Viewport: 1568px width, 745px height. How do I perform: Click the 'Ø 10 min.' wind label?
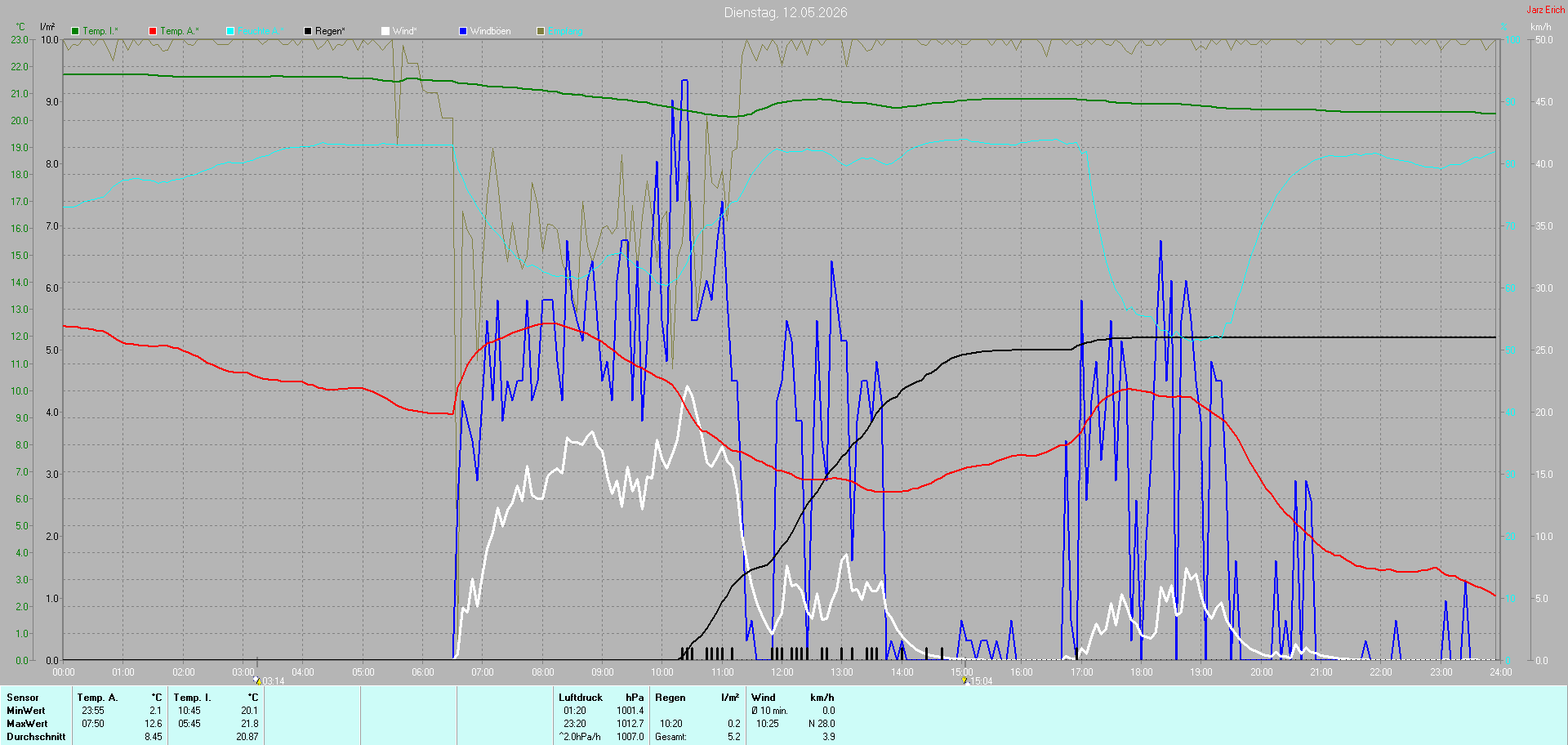tap(769, 711)
